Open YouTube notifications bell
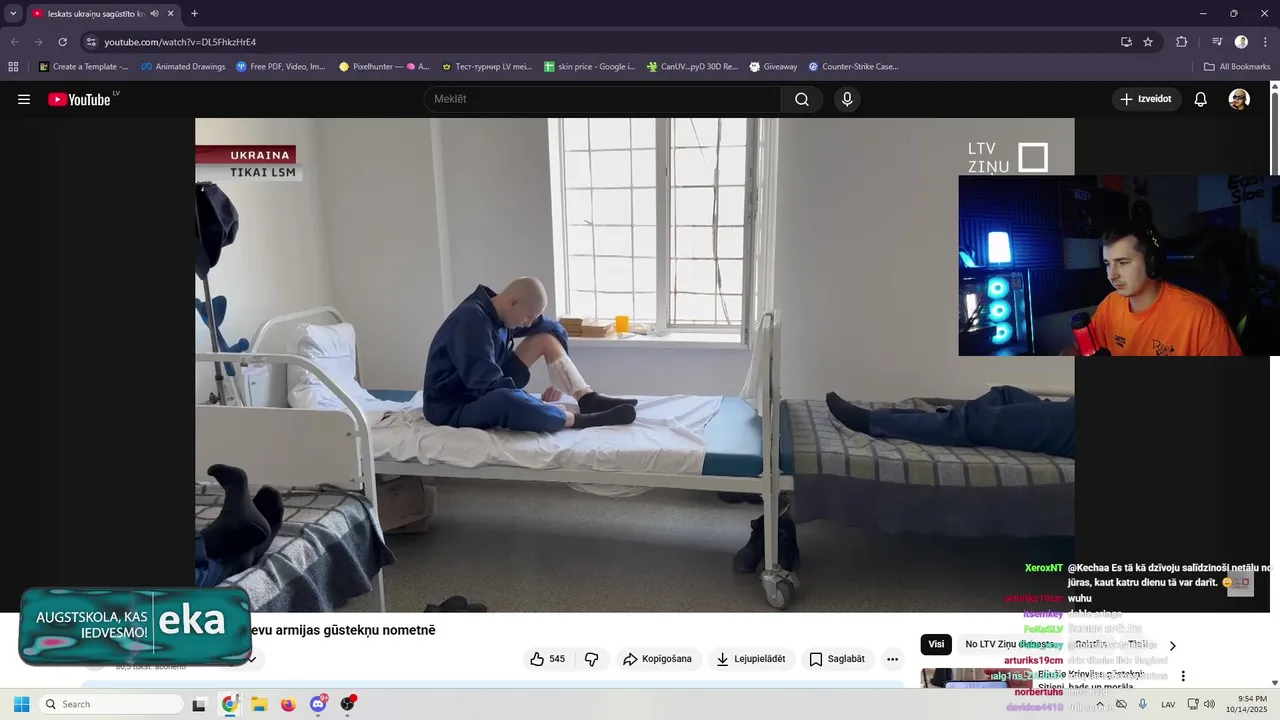Viewport: 1280px width, 720px height. (1201, 99)
